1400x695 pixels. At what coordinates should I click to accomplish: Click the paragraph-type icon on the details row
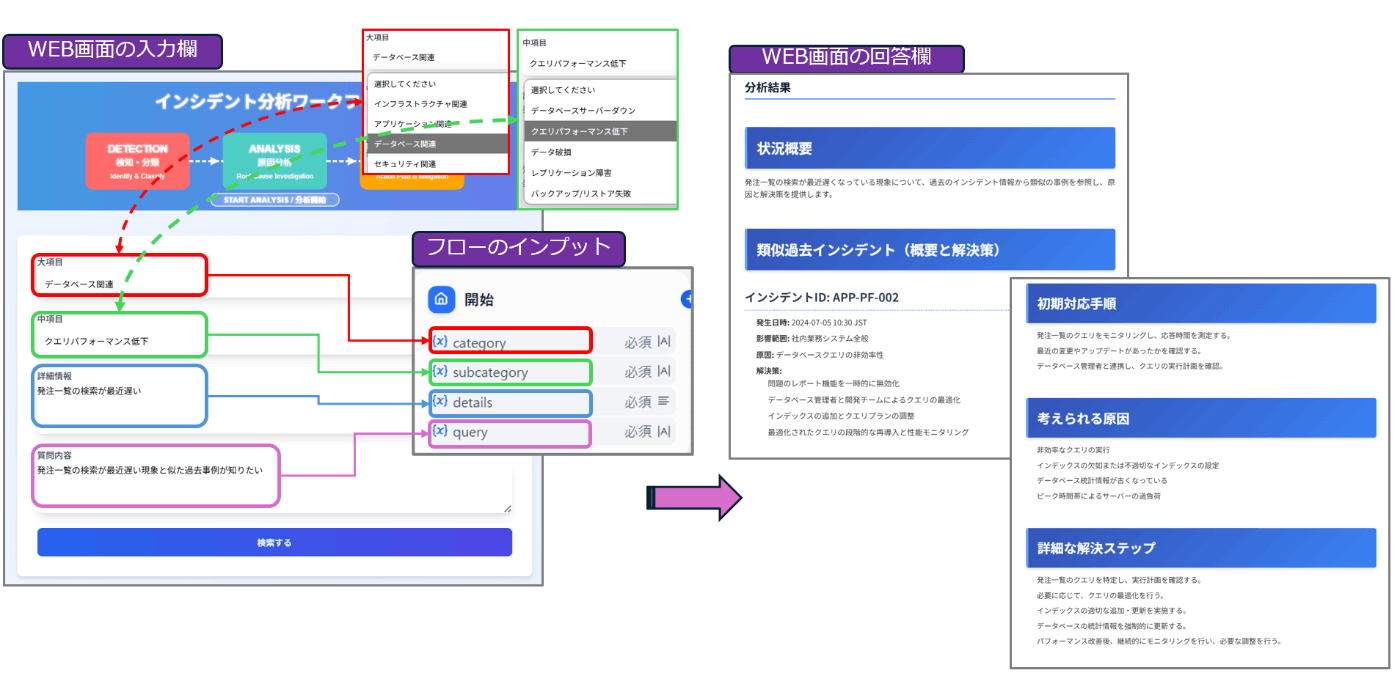click(664, 402)
